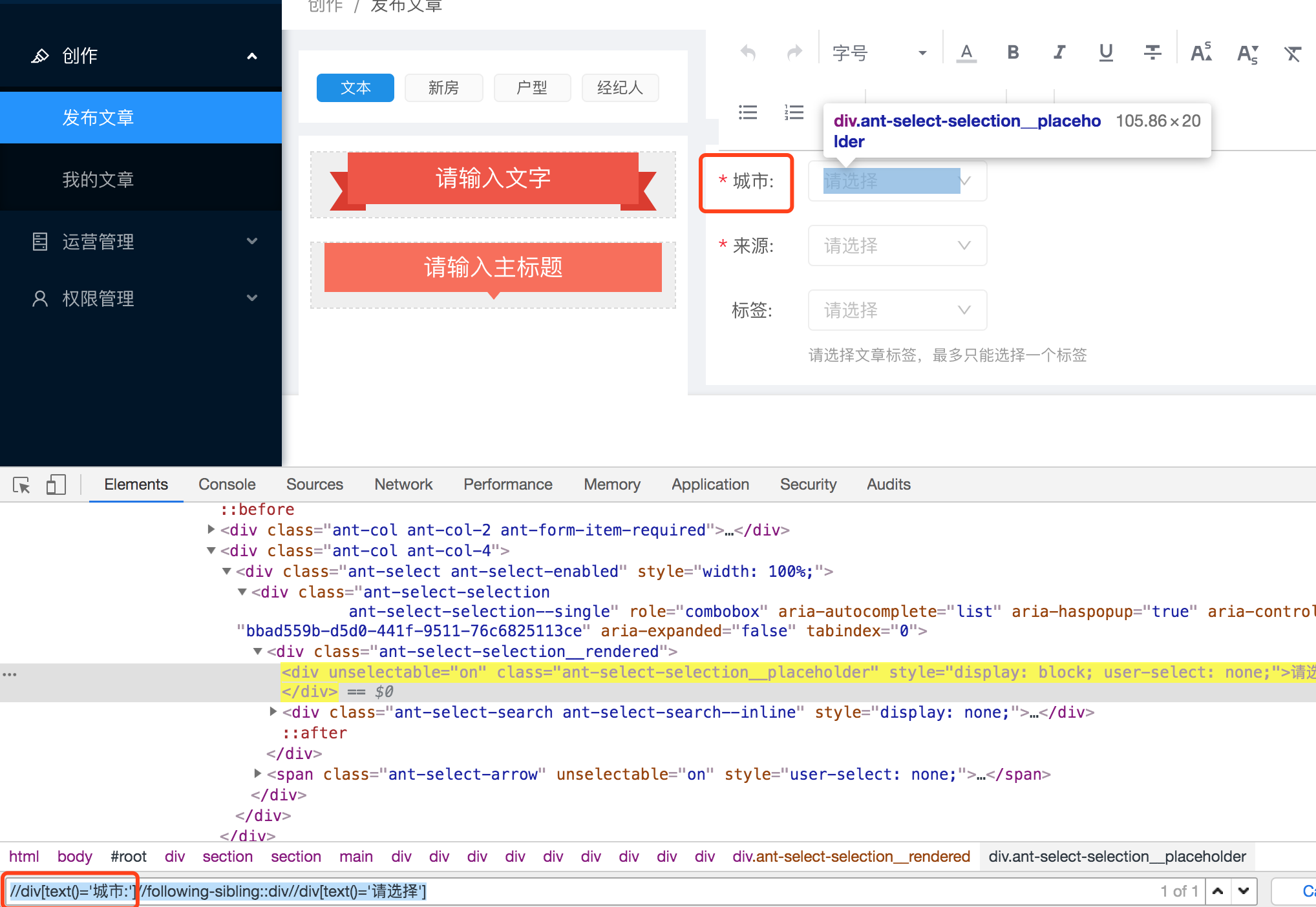Click the undo arrow in editor toolbar
The width and height of the screenshot is (1316, 907).
tap(748, 52)
